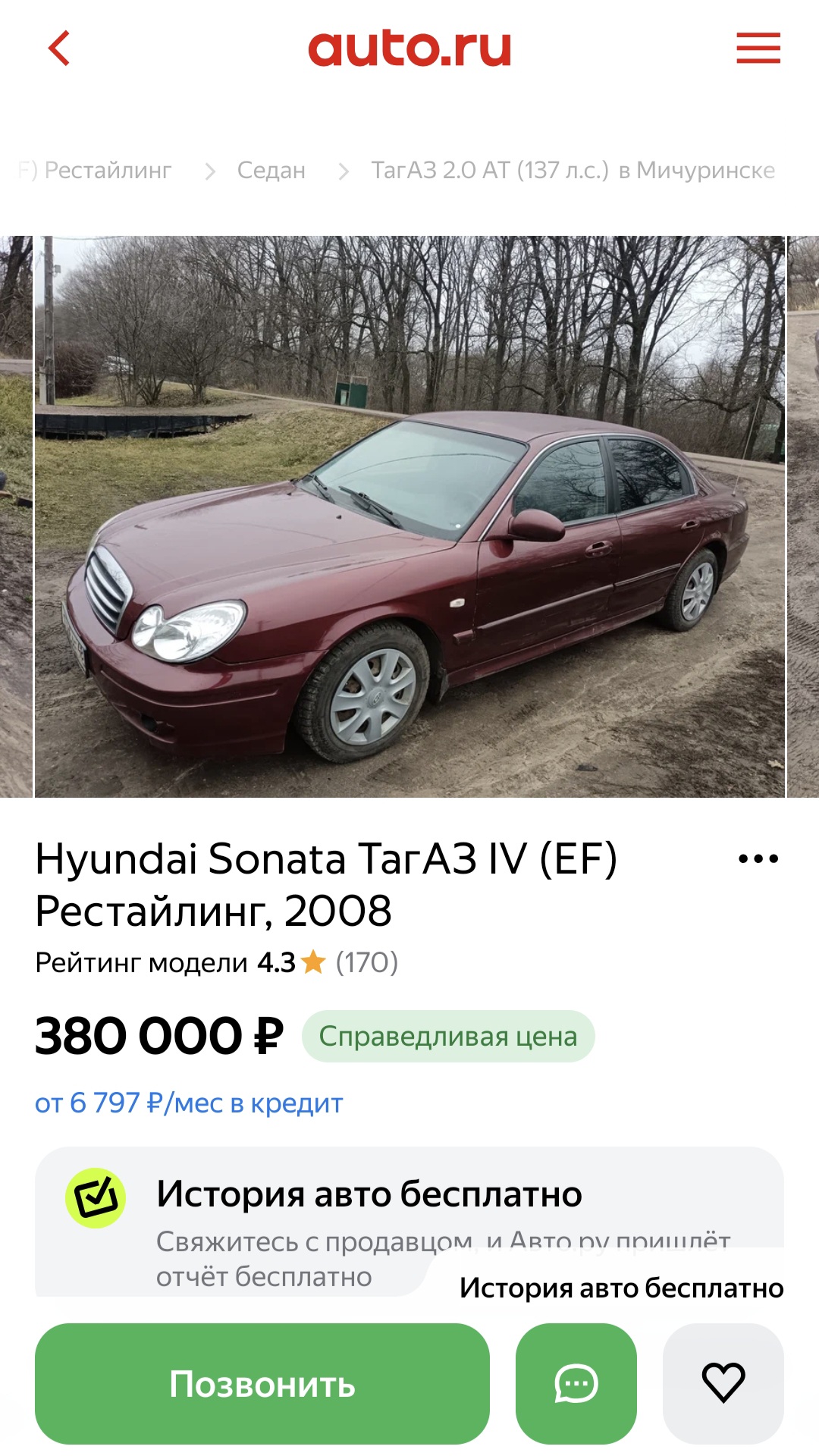
Task: Open the three-dot options for this listing
Action: coord(758,858)
